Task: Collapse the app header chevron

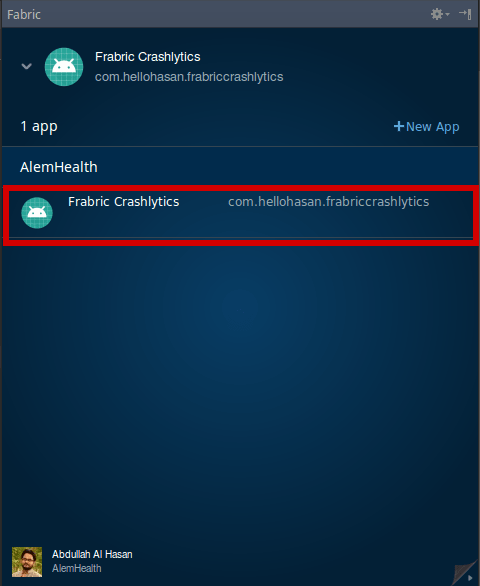Action: (x=27, y=67)
